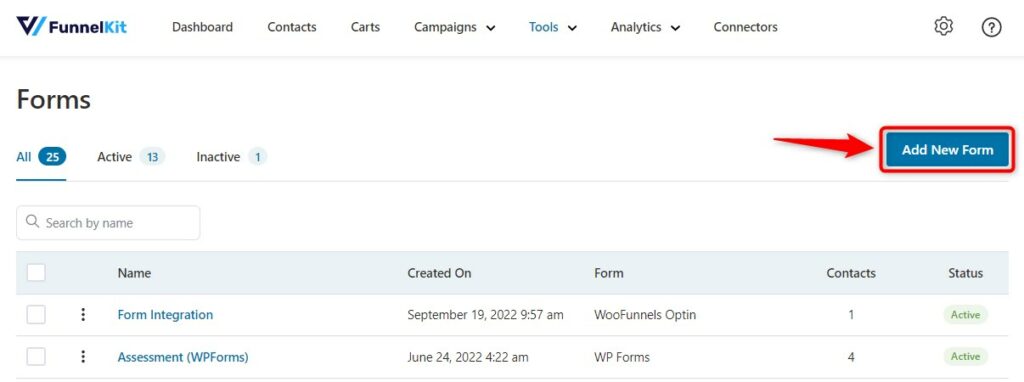
Task: Open the help question mark icon
Action: (991, 27)
